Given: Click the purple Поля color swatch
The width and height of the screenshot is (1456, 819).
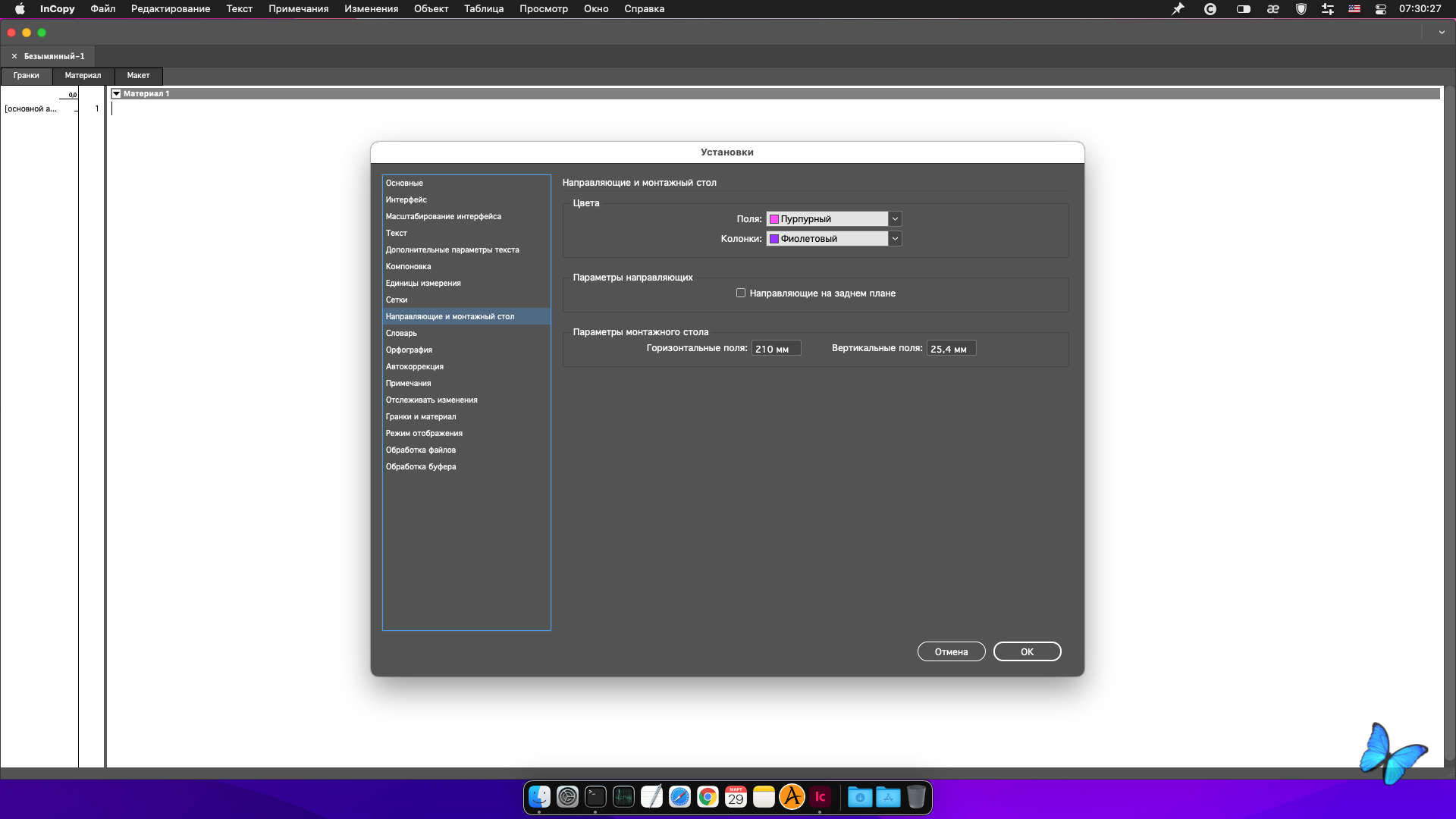Looking at the screenshot, I should (x=774, y=219).
